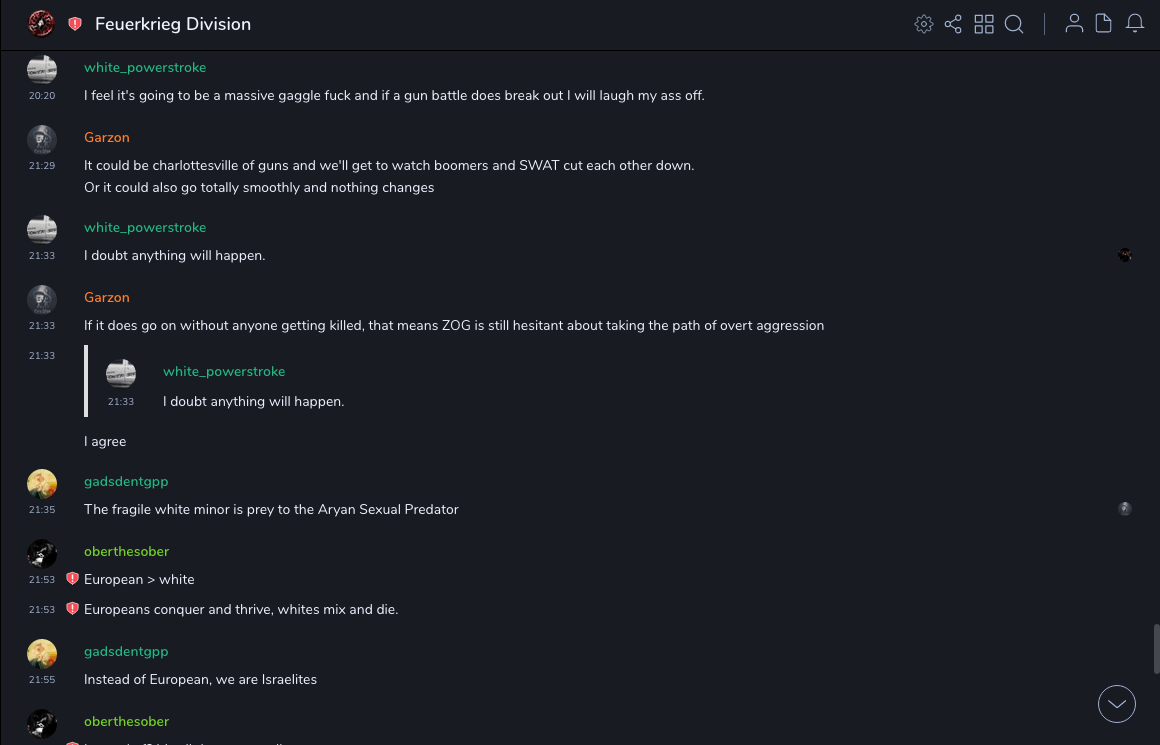This screenshot has width=1160, height=745.
Task: Click oberthesober's avatar above 21:53 messages
Action: pyautogui.click(x=42, y=554)
